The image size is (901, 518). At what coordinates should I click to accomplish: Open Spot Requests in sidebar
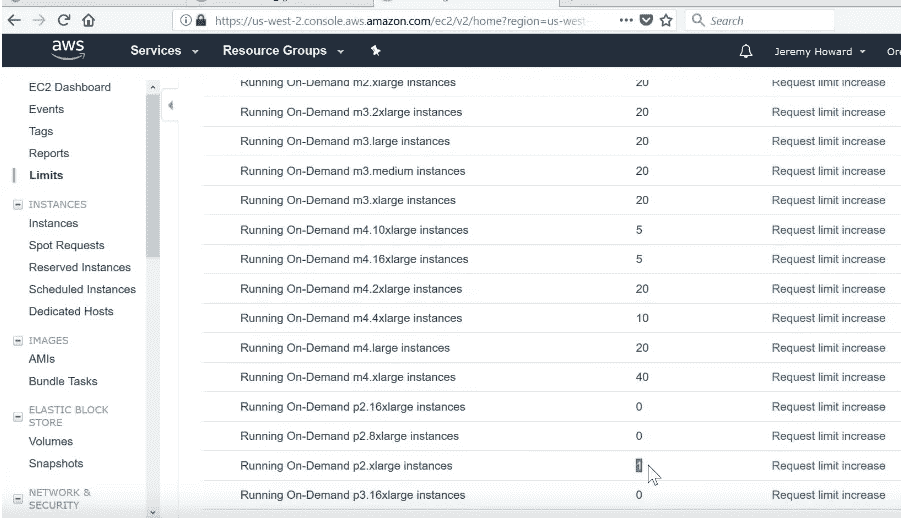(67, 245)
